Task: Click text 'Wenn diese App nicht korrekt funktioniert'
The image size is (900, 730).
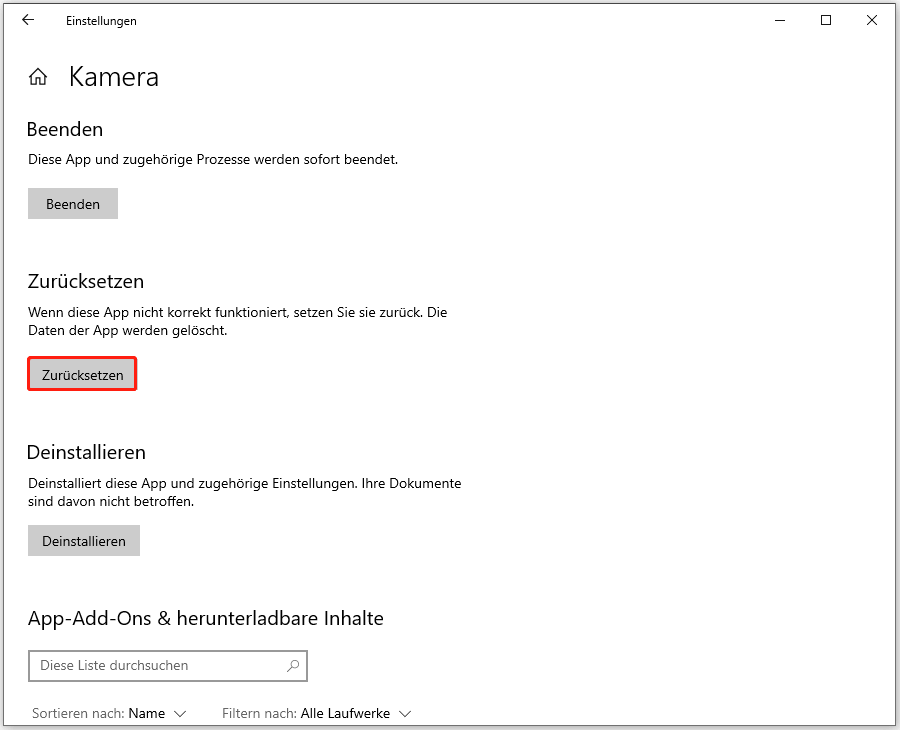Action: pos(158,312)
